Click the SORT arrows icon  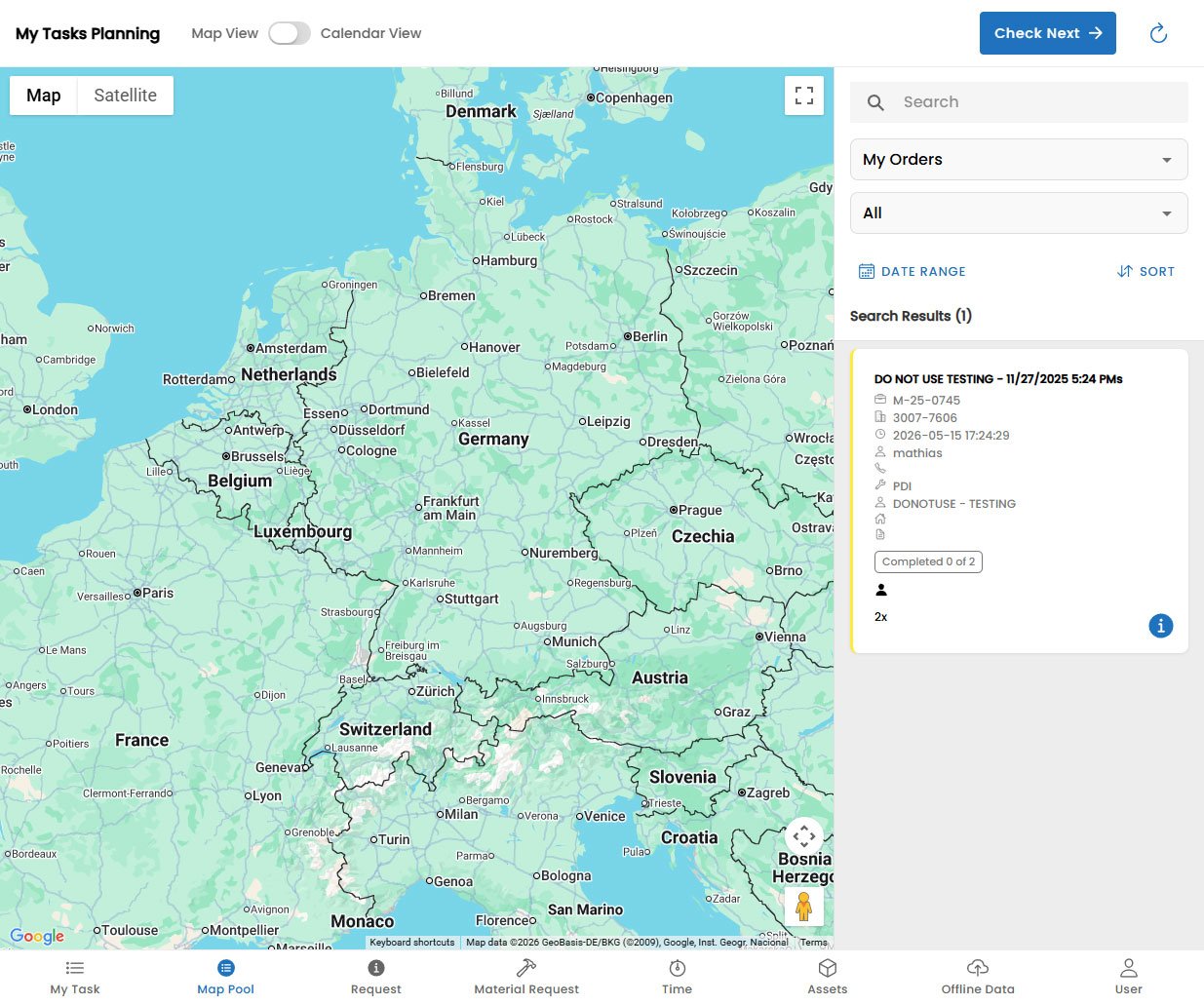click(1124, 272)
